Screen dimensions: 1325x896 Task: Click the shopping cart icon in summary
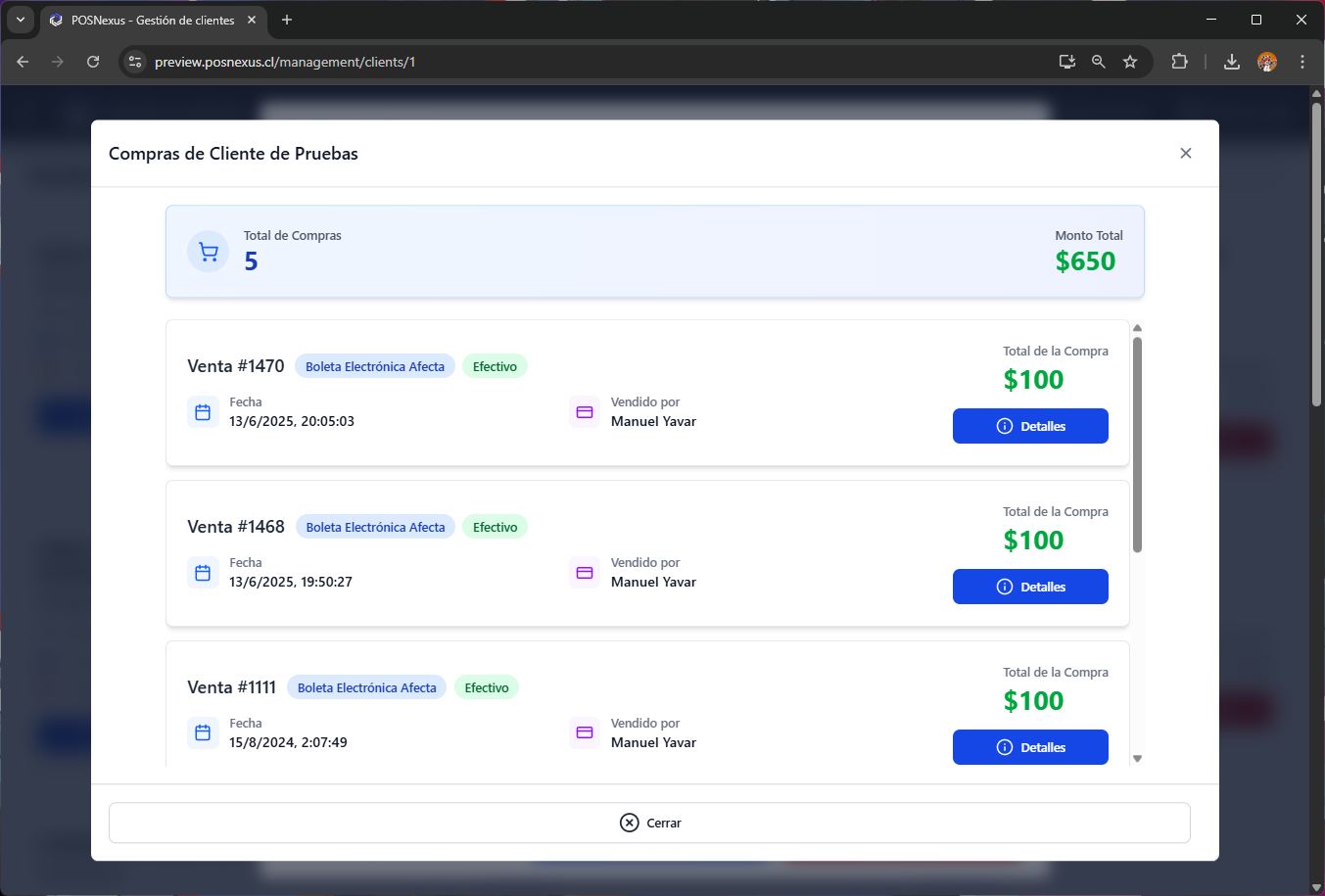208,252
